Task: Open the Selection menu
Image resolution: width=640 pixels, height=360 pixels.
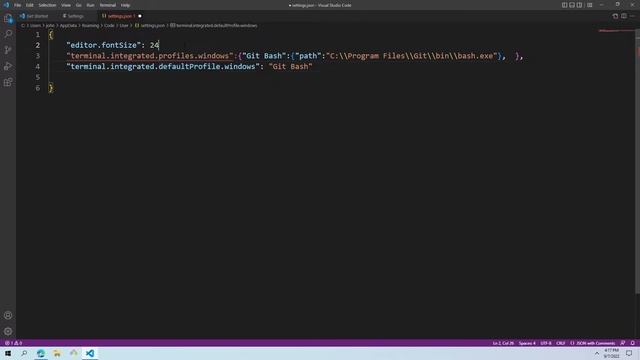Action: point(47,5)
